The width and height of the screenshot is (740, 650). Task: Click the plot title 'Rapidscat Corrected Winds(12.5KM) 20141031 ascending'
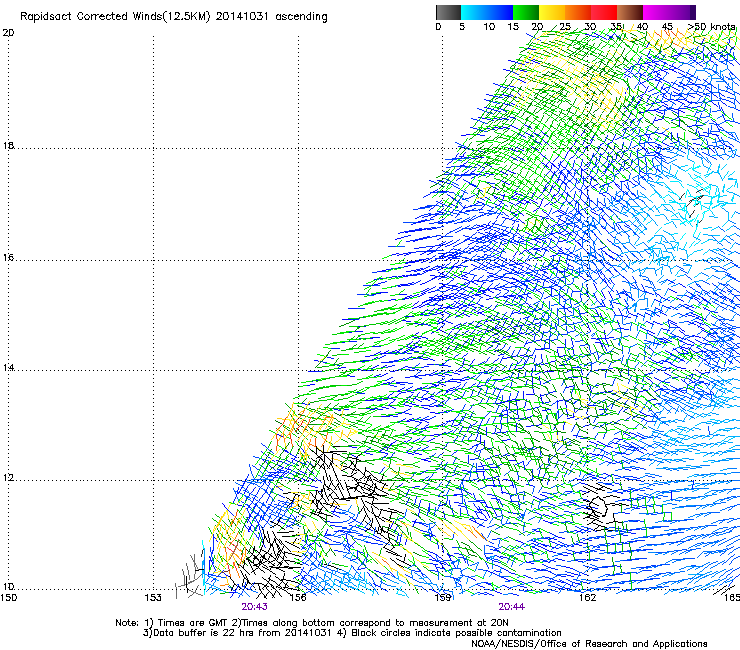coord(174,17)
